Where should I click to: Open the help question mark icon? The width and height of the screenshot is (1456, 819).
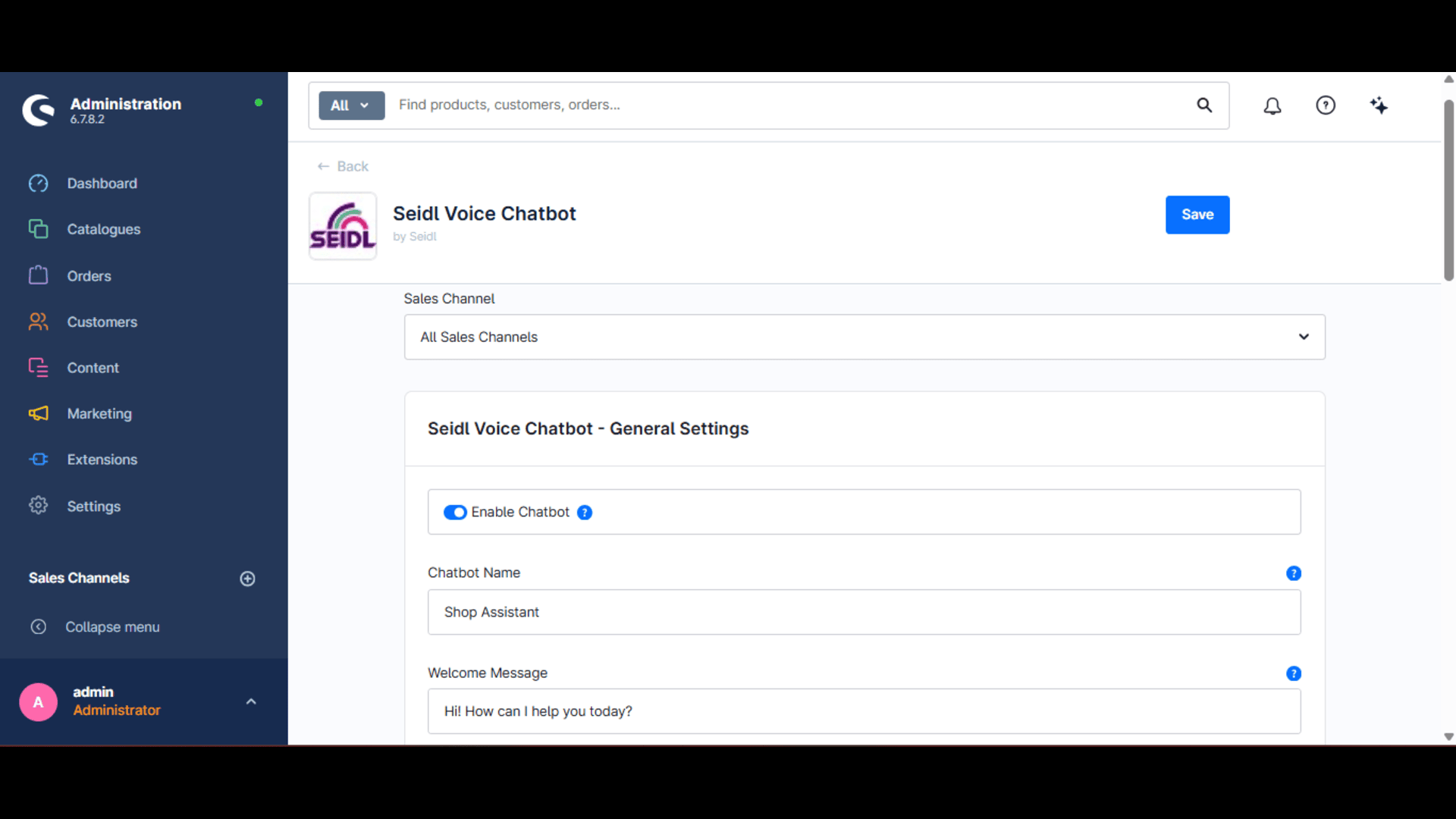tap(1326, 105)
